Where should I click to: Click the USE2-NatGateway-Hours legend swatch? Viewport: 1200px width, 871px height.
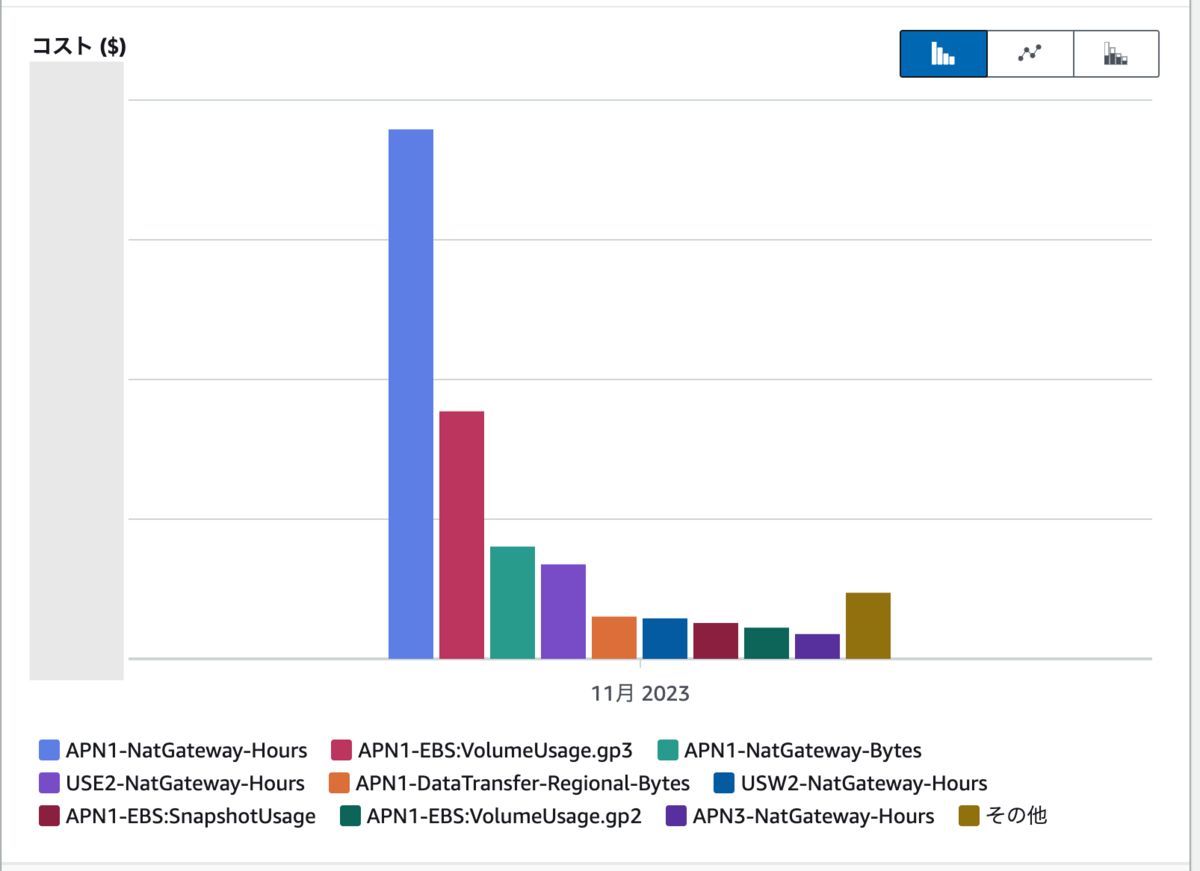tap(49, 783)
